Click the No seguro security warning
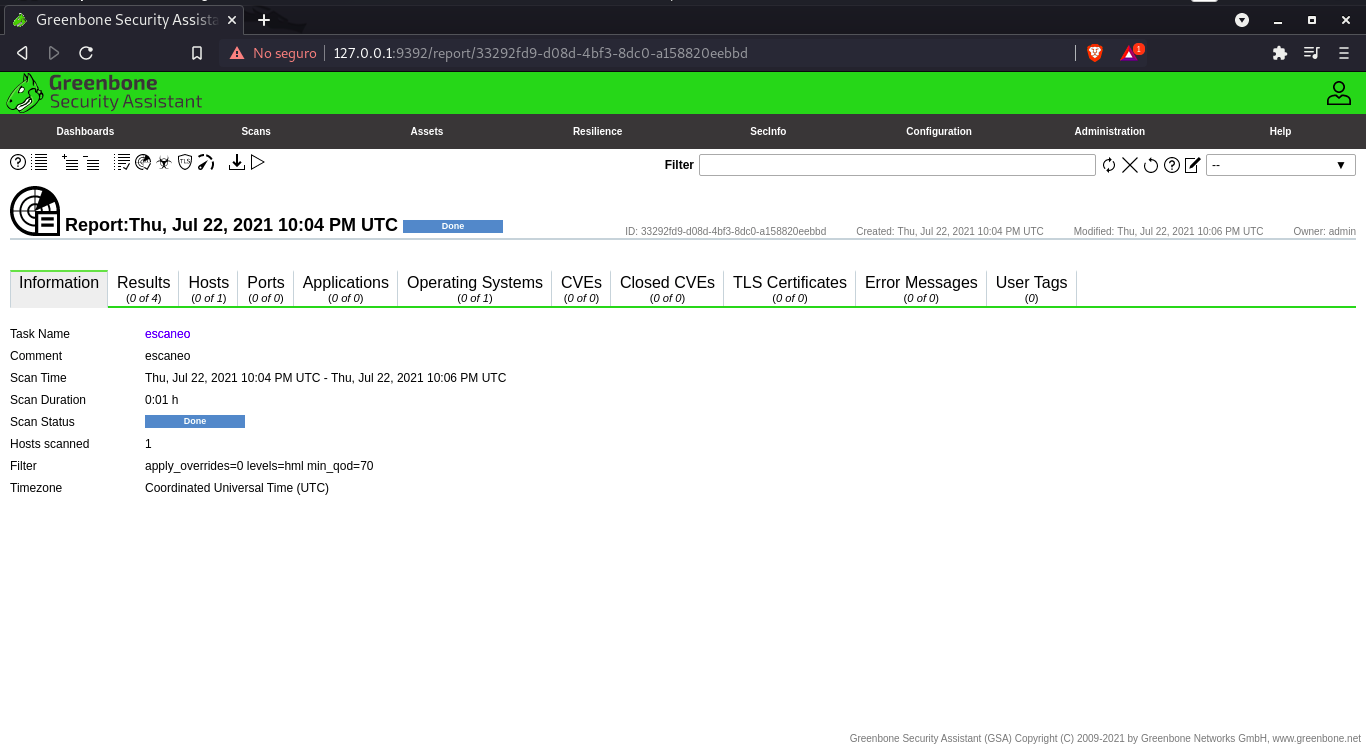This screenshot has width=1366, height=746. [x=273, y=53]
